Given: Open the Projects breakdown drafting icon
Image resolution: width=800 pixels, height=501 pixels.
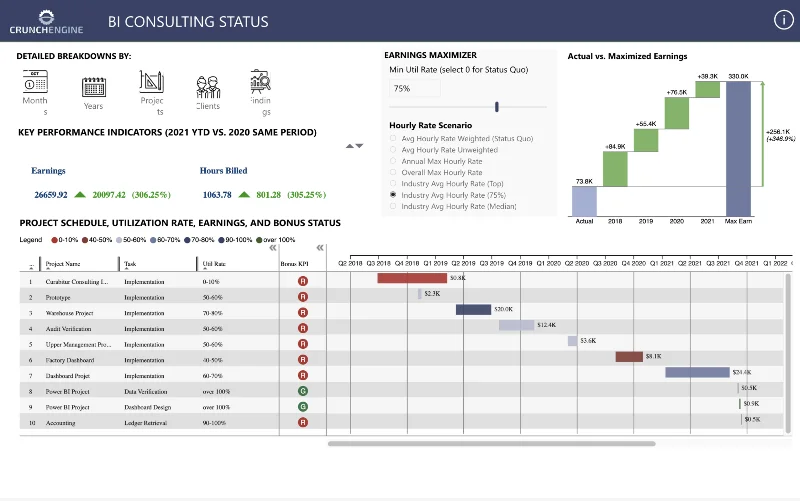Looking at the screenshot, I should 152,81.
